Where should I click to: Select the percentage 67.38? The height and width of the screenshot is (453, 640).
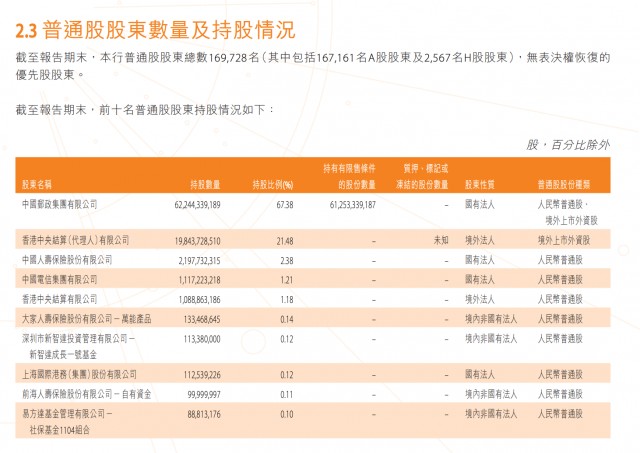284,204
